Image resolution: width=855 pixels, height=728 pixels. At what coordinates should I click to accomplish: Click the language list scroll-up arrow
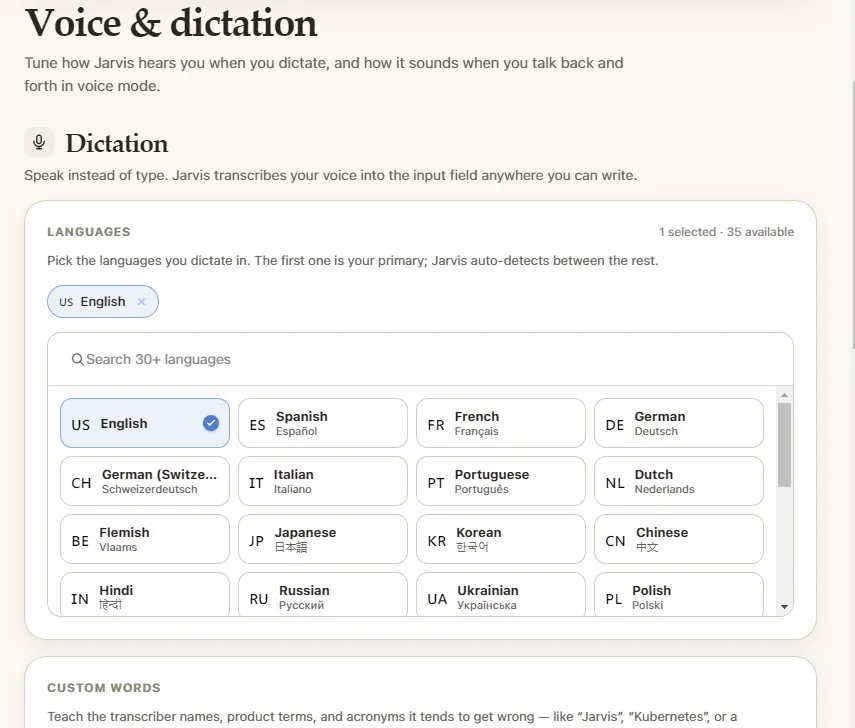[x=784, y=395]
